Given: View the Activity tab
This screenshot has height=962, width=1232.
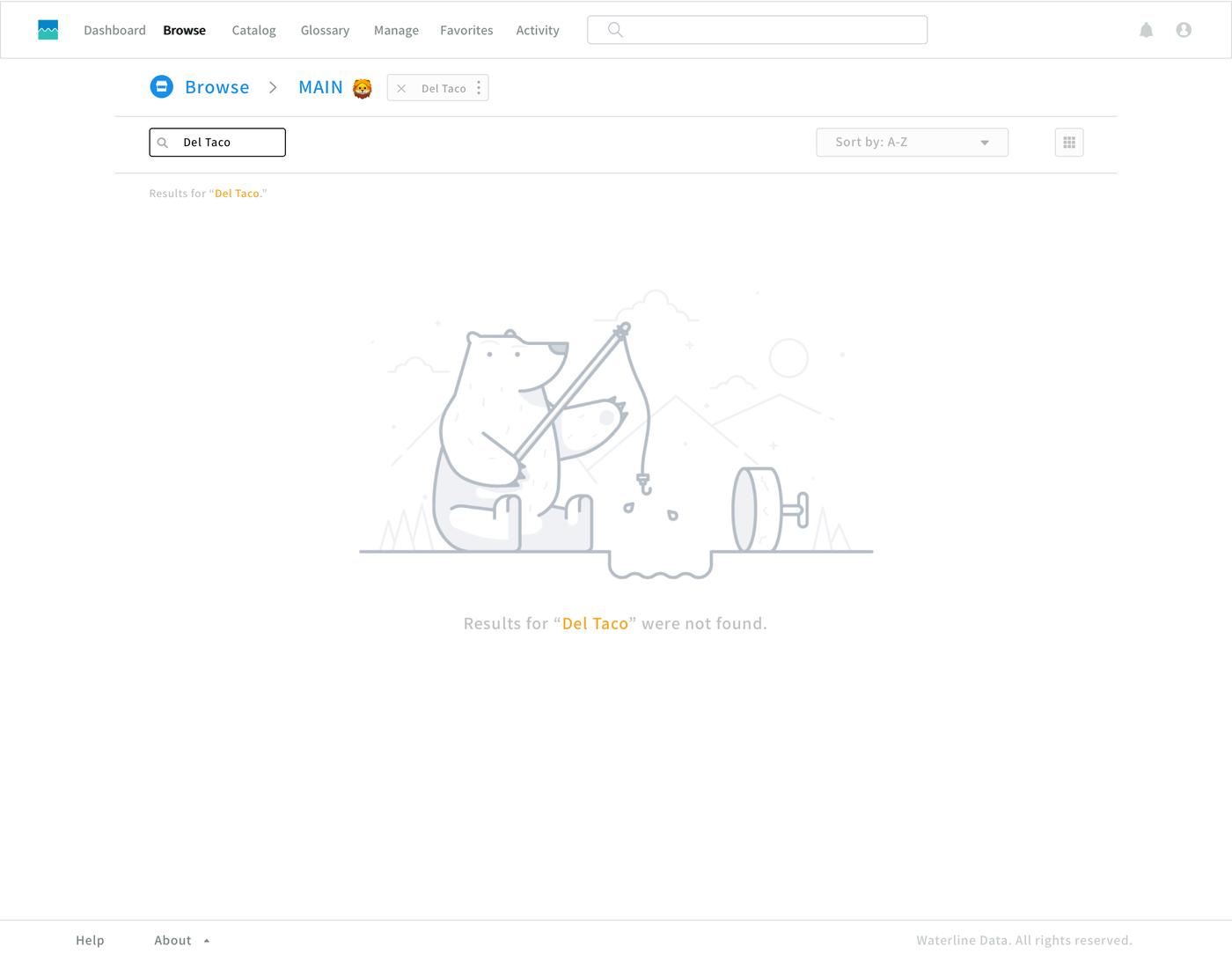Looking at the screenshot, I should (538, 30).
